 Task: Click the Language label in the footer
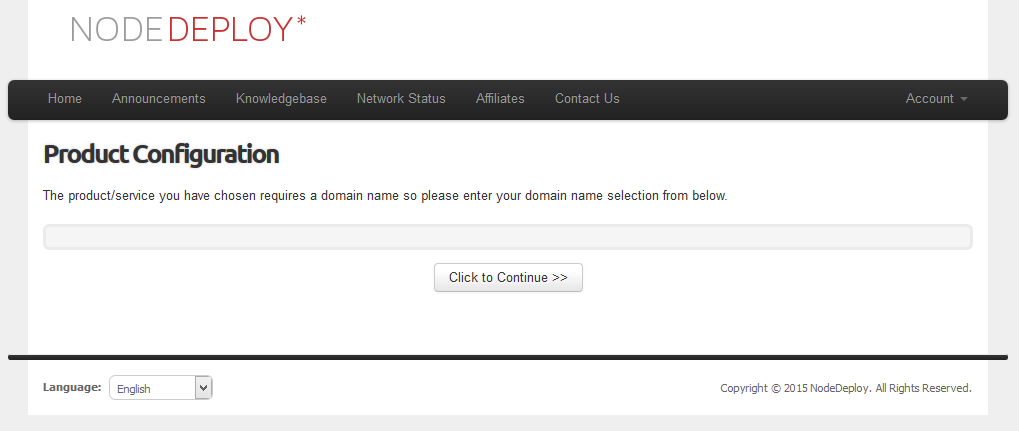[x=72, y=387]
